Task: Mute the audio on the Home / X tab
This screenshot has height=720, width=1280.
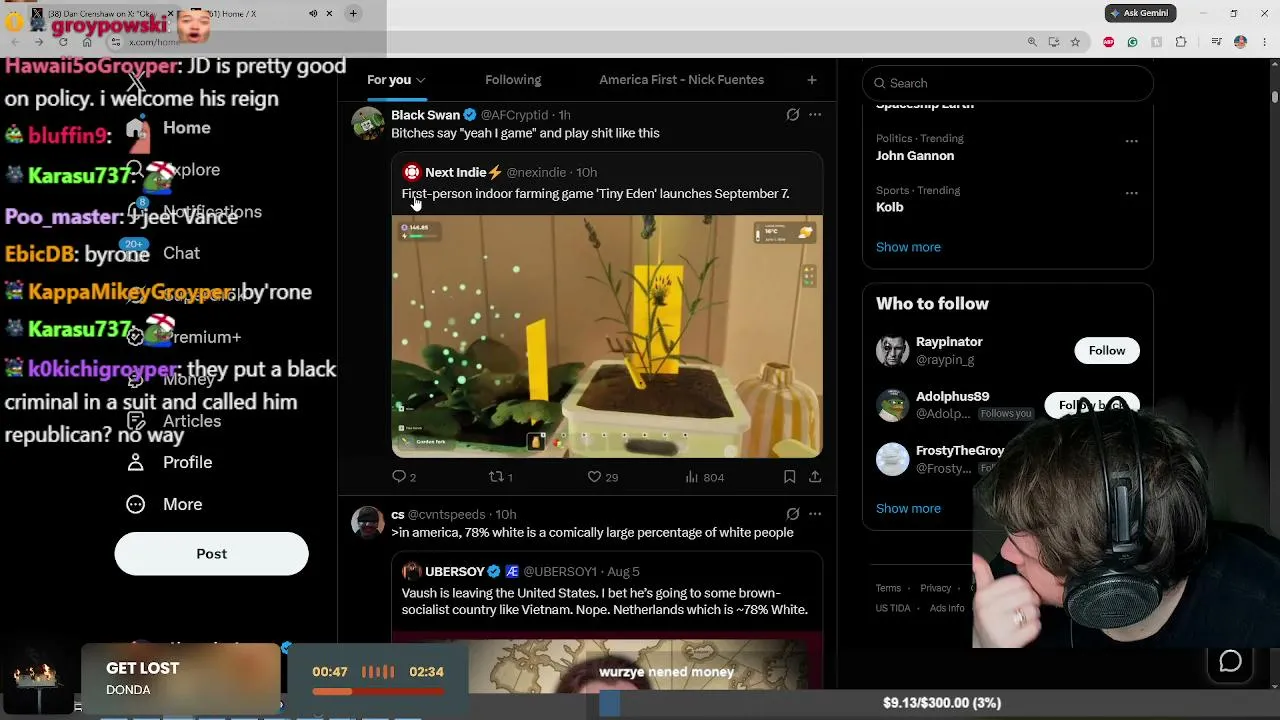Action: (312, 14)
